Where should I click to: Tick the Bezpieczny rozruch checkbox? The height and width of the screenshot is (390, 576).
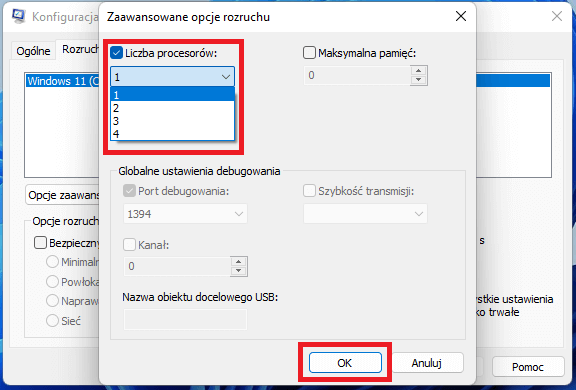pyautogui.click(x=40, y=243)
